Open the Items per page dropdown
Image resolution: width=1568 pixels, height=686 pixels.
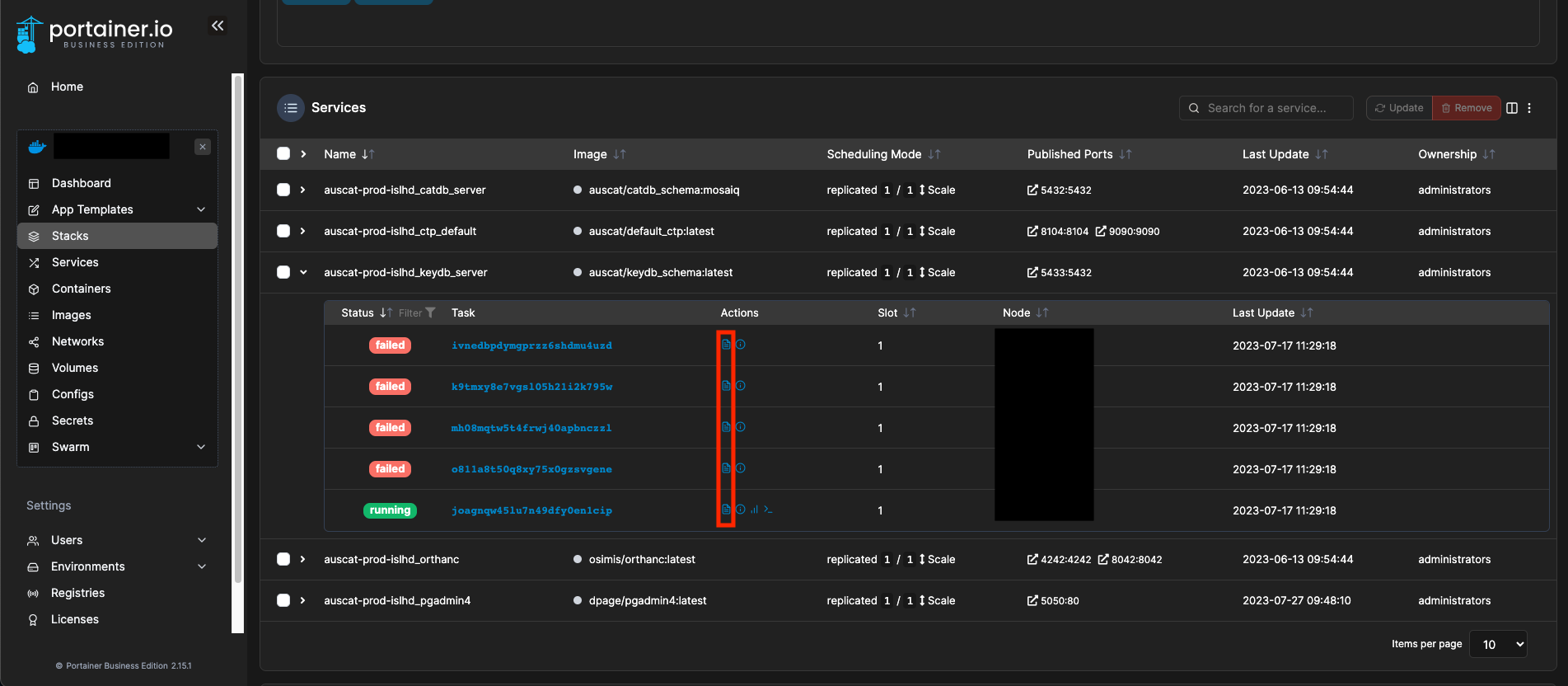[1500, 644]
